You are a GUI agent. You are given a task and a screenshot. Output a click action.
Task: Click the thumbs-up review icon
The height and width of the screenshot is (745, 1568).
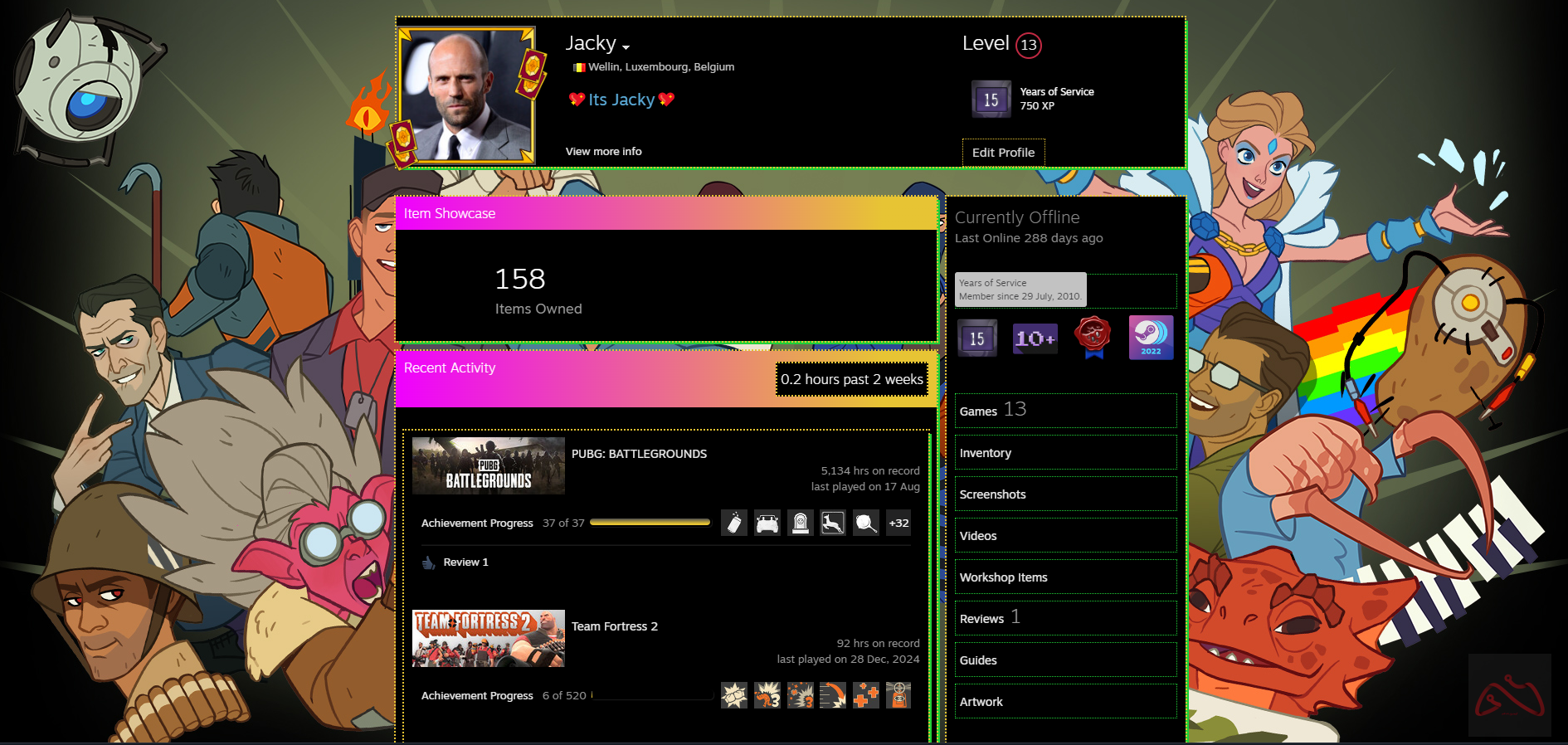tap(428, 562)
